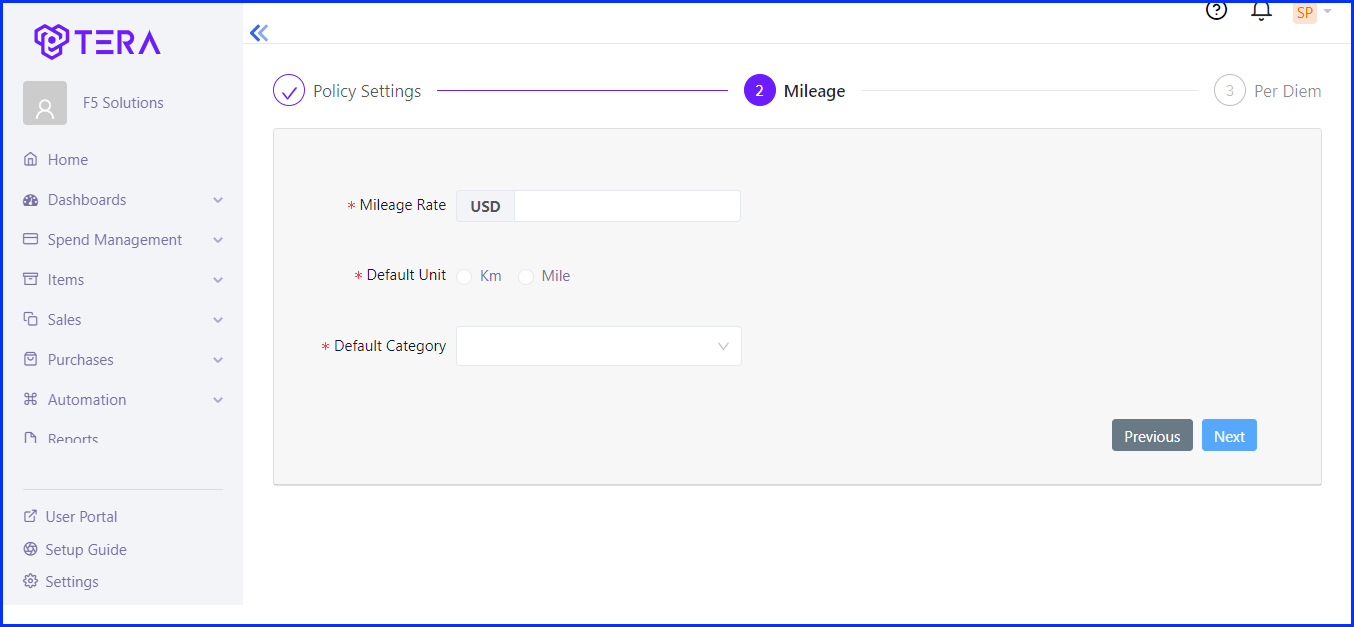This screenshot has height=627, width=1354.
Task: Click the step 3 Per Diem circle
Action: pyautogui.click(x=1230, y=91)
